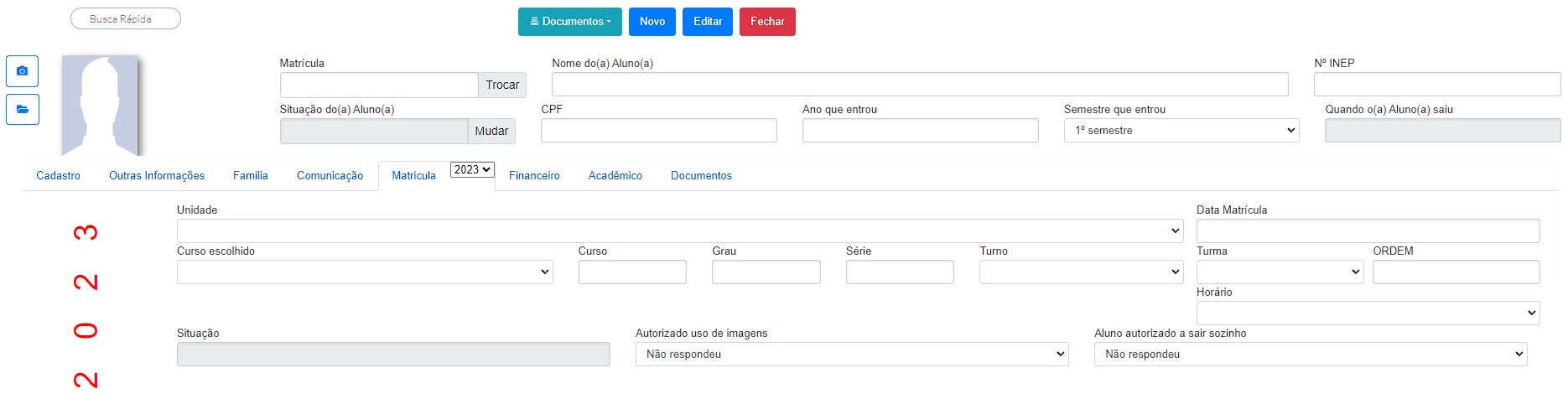Click the Novo button
Viewport: 1568px width, 404px height.
click(x=652, y=22)
